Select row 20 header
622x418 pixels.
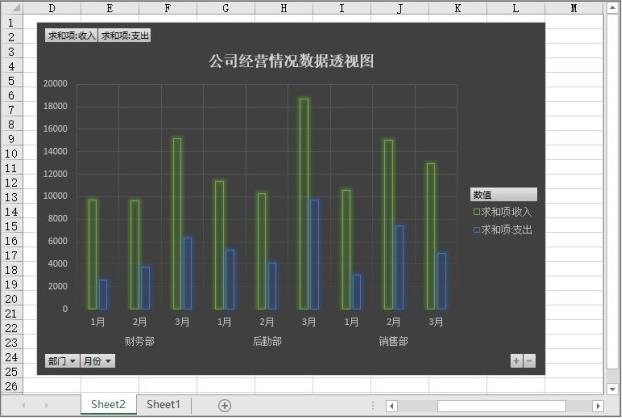click(x=12, y=299)
